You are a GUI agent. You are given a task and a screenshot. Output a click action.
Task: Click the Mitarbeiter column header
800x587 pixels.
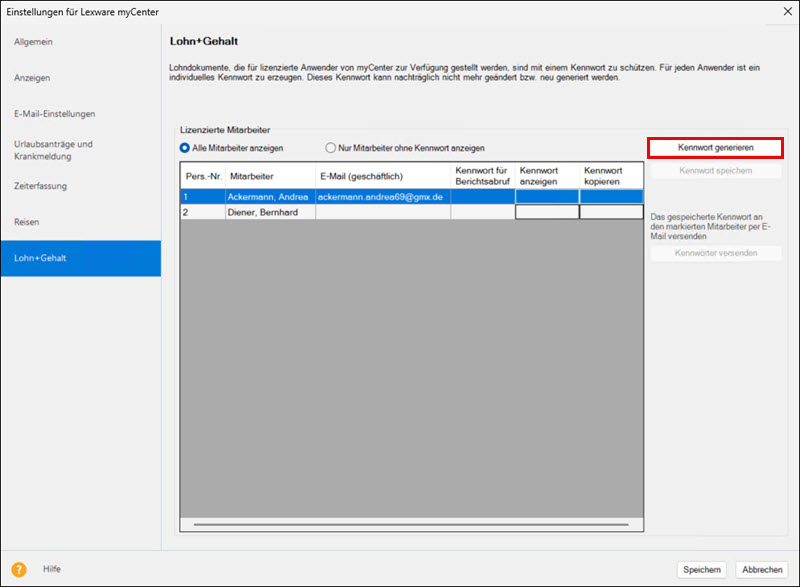pyautogui.click(x=270, y=176)
